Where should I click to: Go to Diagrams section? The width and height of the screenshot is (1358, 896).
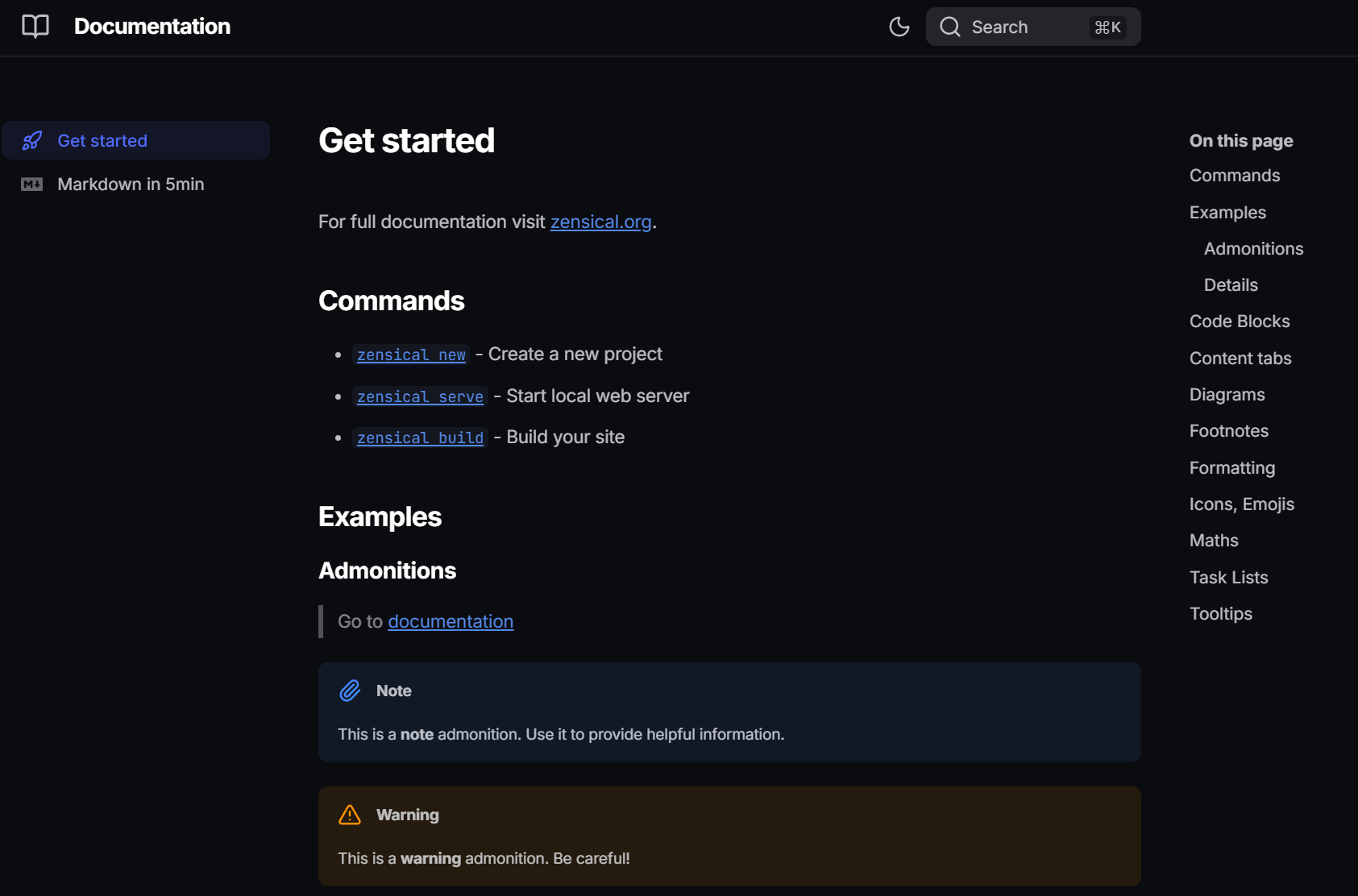pos(1227,395)
